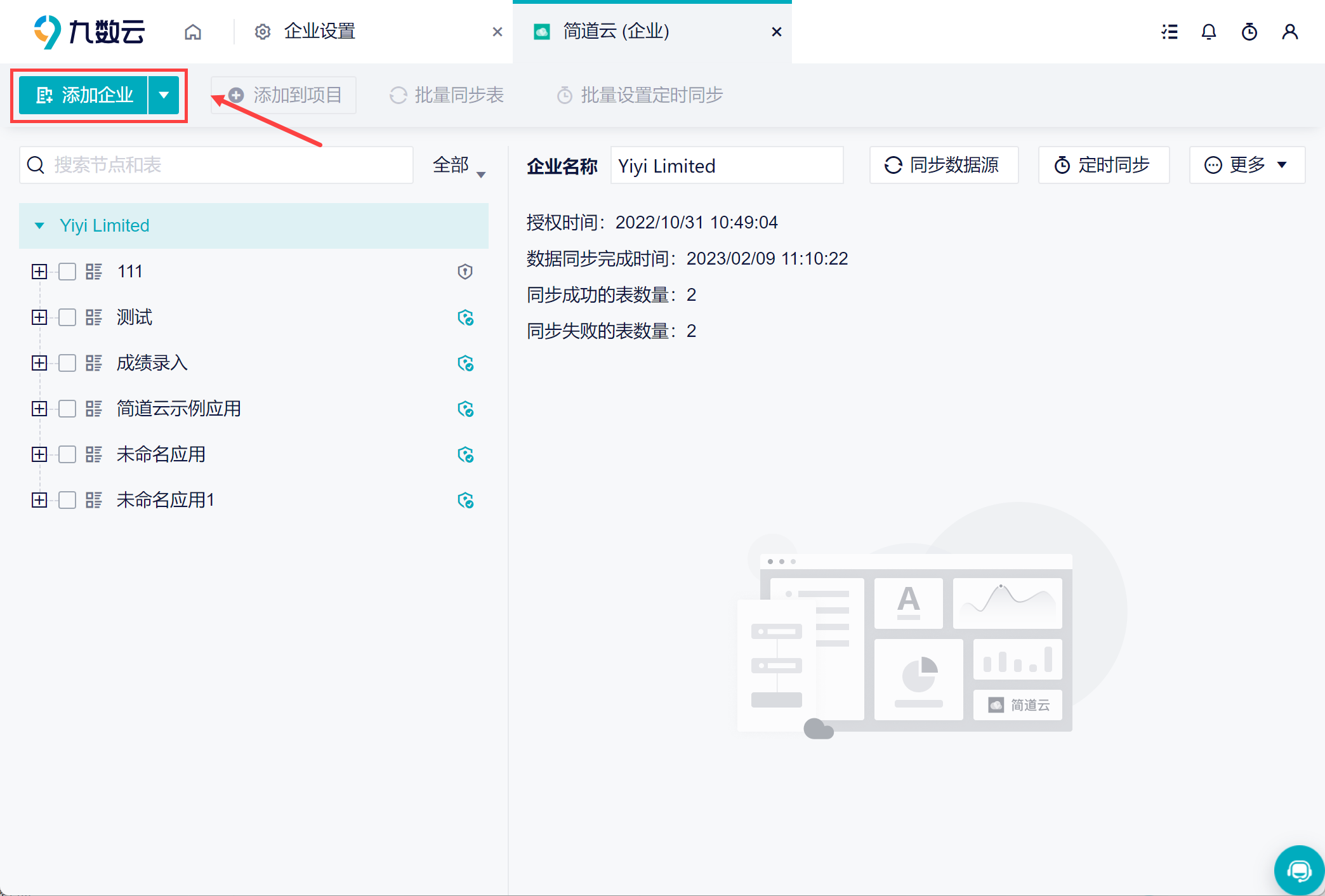The image size is (1325, 896).
Task: Tick the checkbox for 成绩录入
Action: click(67, 363)
